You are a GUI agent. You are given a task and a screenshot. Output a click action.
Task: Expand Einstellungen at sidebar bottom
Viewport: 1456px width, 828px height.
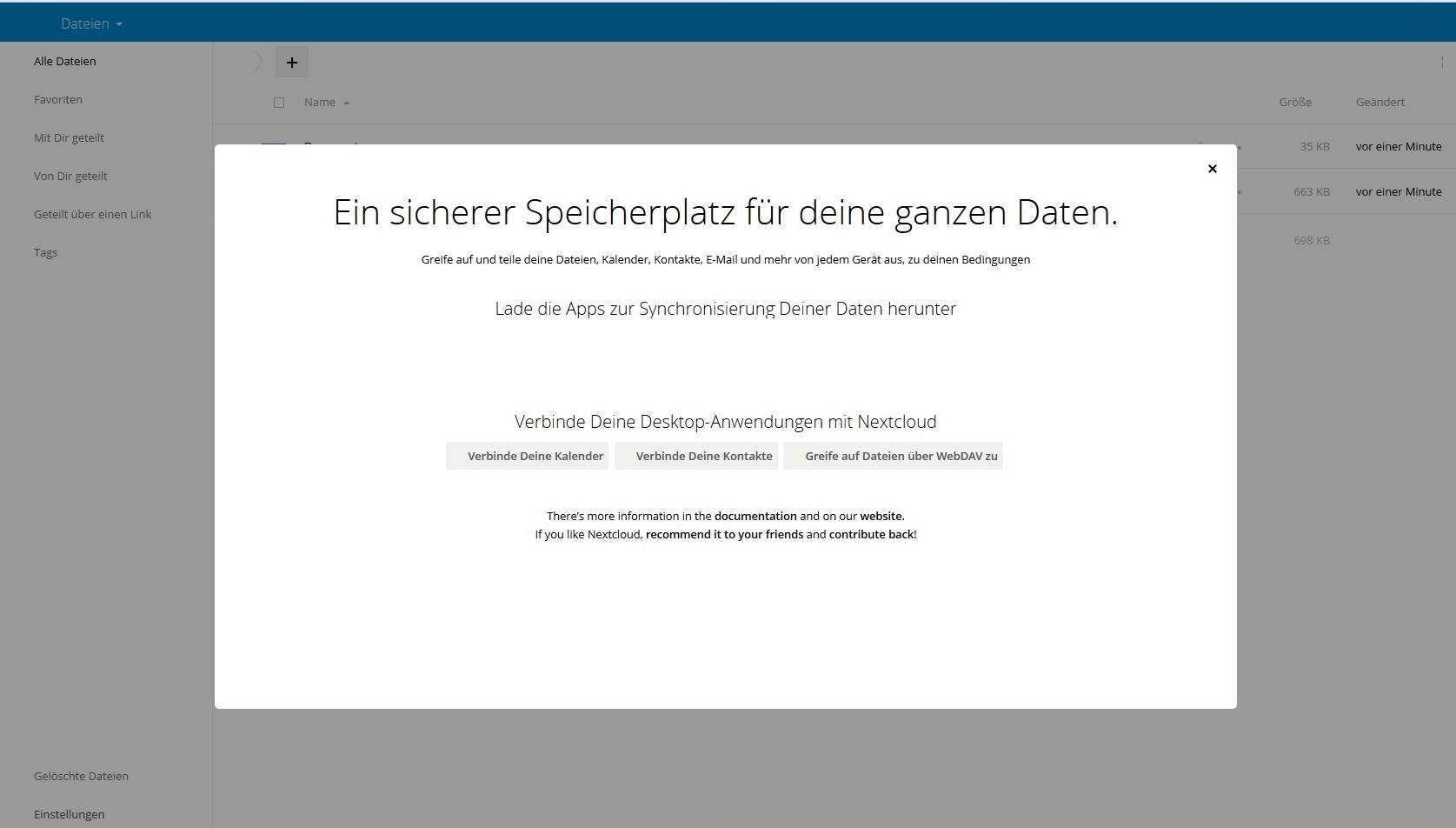69,814
